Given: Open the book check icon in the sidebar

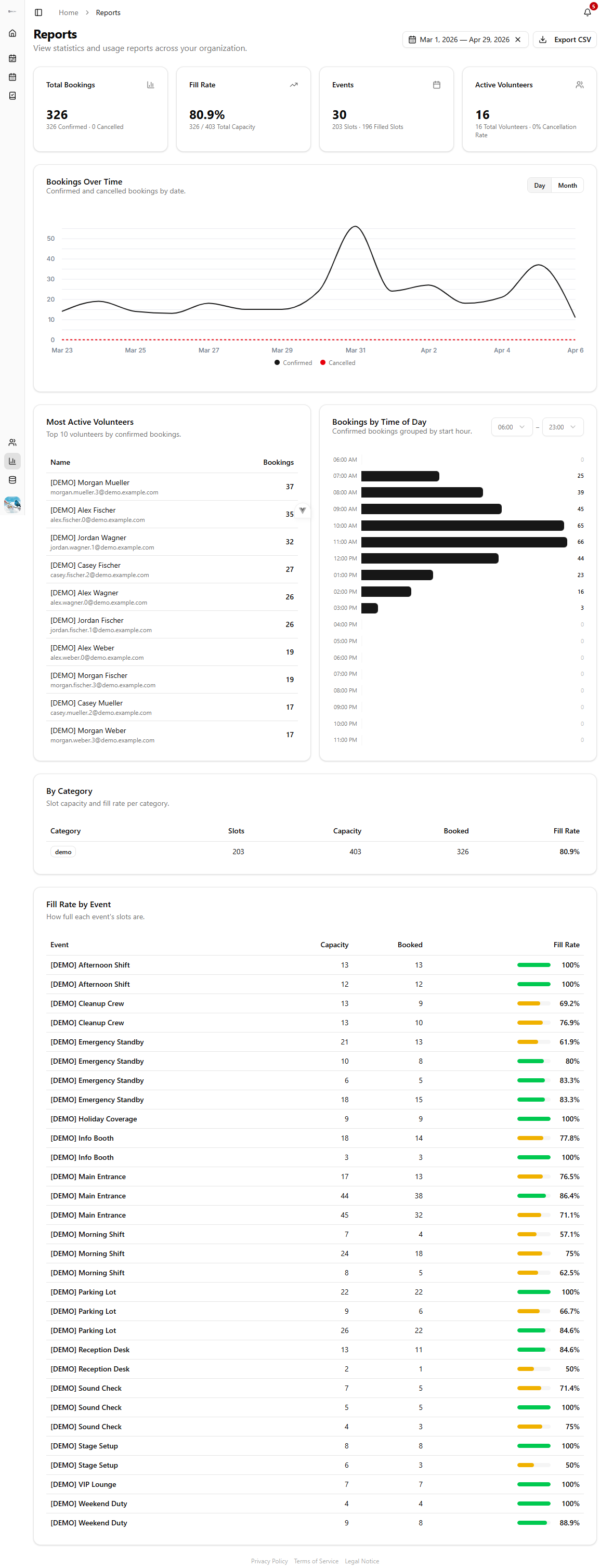Looking at the screenshot, I should [12, 96].
